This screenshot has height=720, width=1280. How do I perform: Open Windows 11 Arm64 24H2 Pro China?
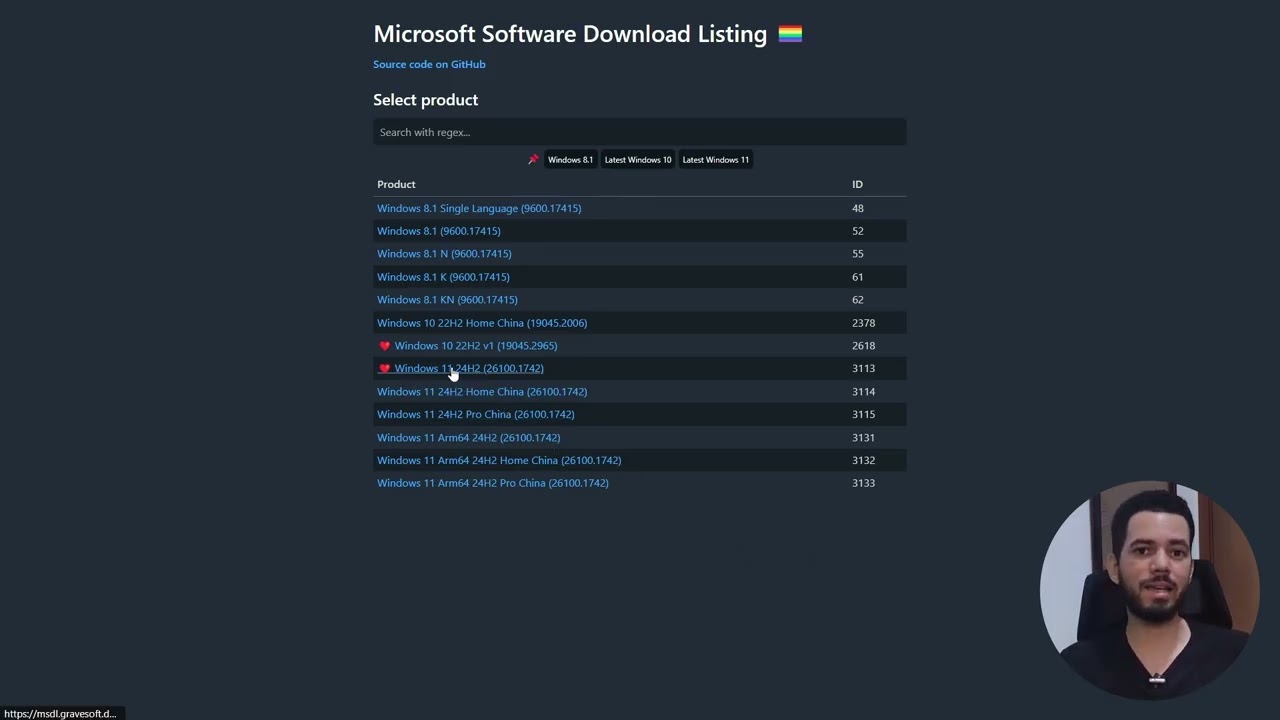[493, 483]
